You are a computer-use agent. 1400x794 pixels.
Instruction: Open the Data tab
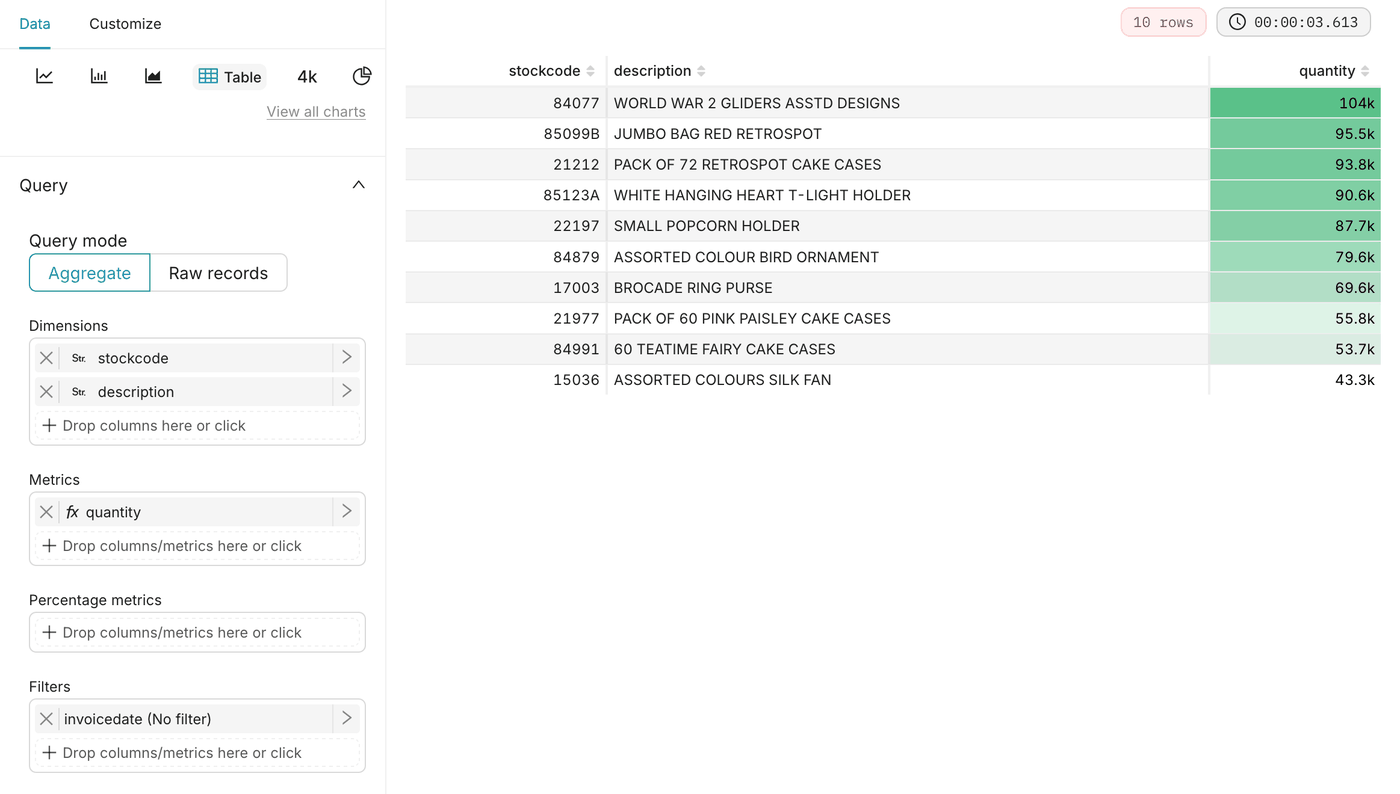(35, 24)
